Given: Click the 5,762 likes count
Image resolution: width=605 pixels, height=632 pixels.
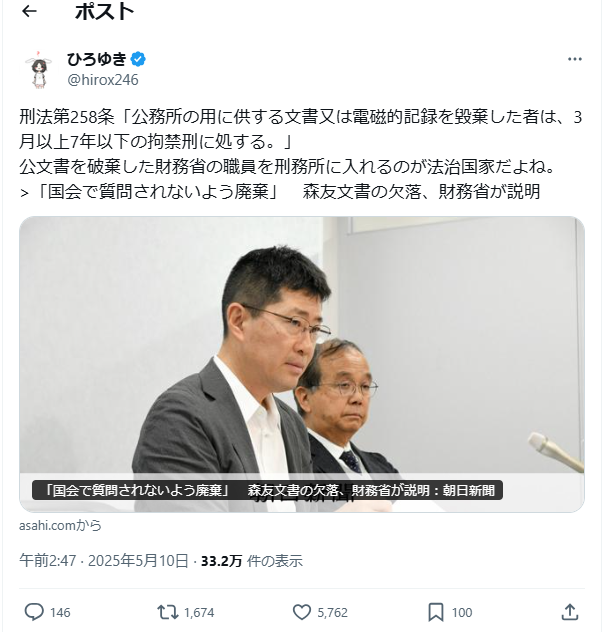Looking at the screenshot, I should pos(332,613).
